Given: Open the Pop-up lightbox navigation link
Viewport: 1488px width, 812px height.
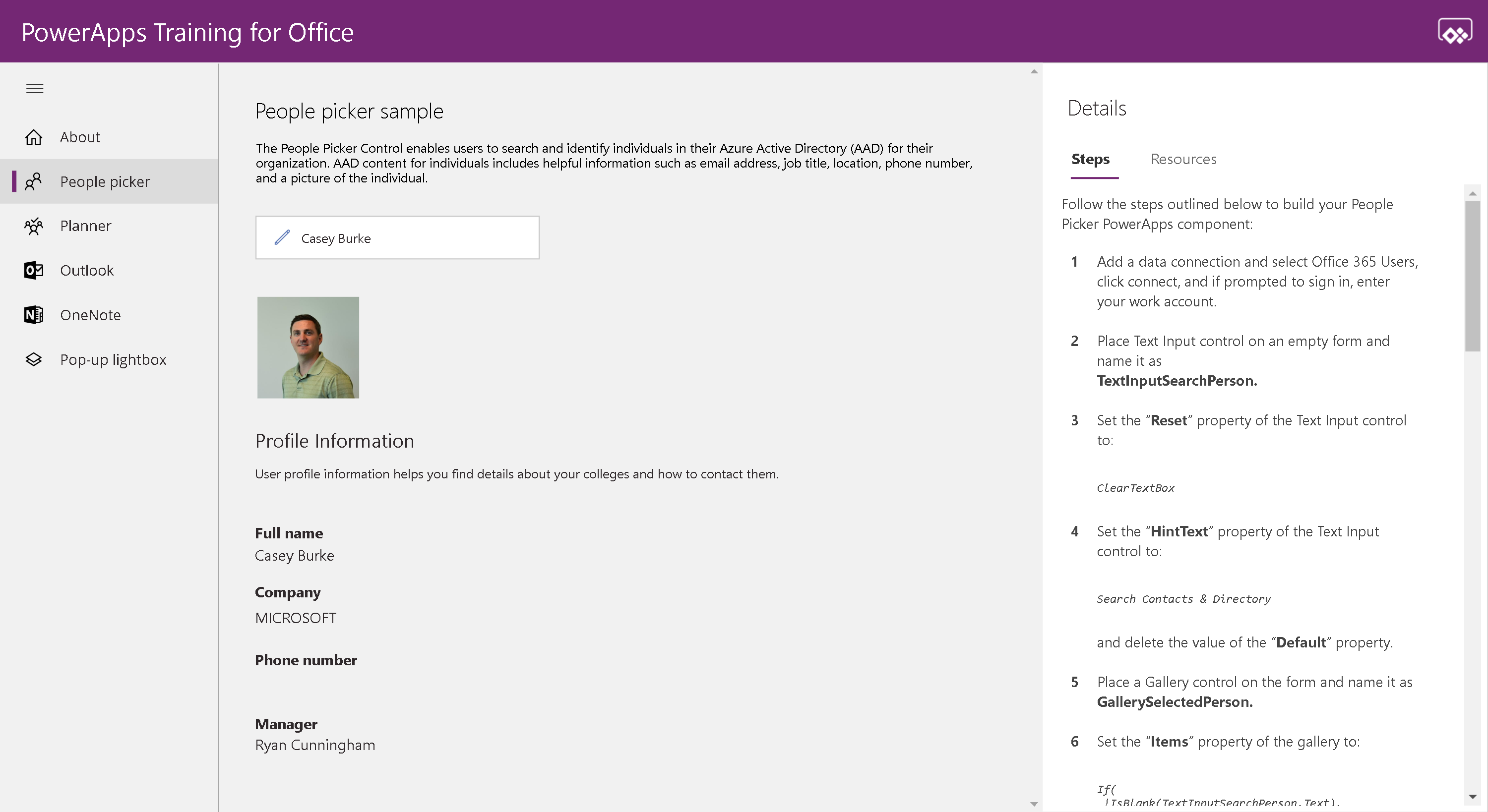Looking at the screenshot, I should (x=113, y=359).
